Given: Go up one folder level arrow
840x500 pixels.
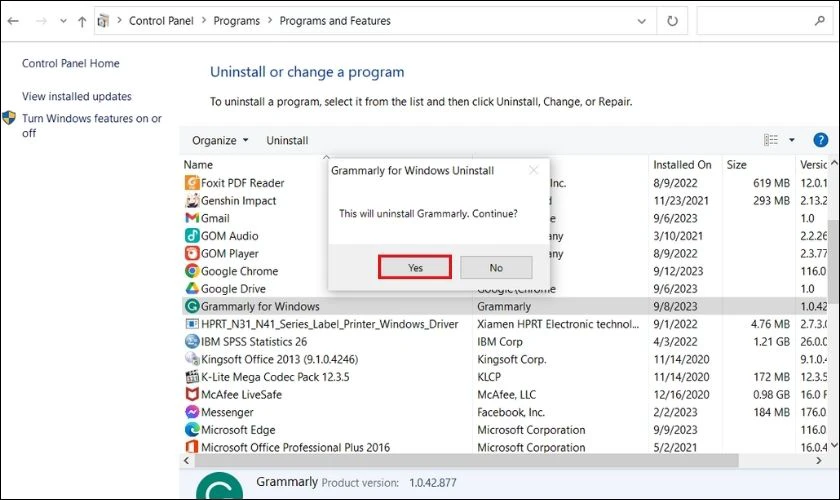Looking at the screenshot, I should click(x=82, y=21).
